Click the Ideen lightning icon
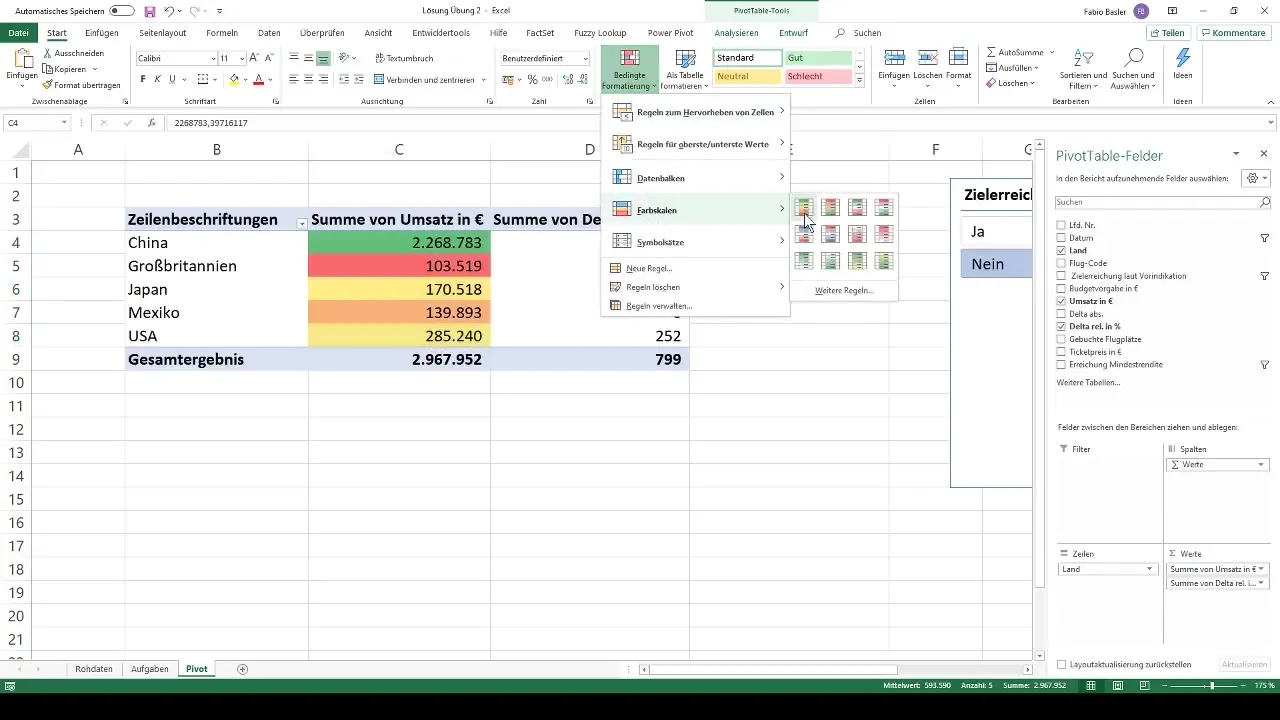The width and height of the screenshot is (1280, 720). point(1183,63)
